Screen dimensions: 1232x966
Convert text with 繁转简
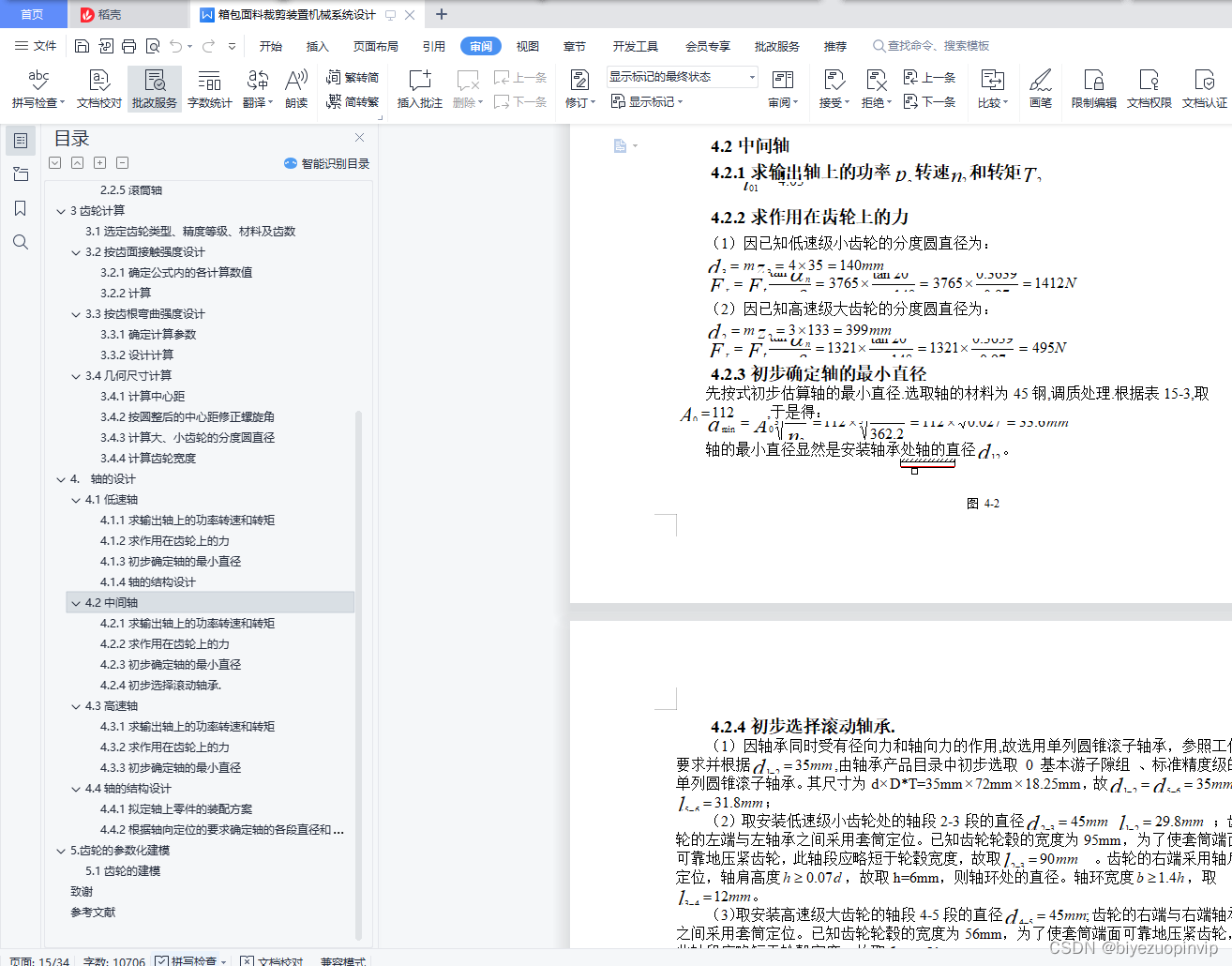[353, 77]
